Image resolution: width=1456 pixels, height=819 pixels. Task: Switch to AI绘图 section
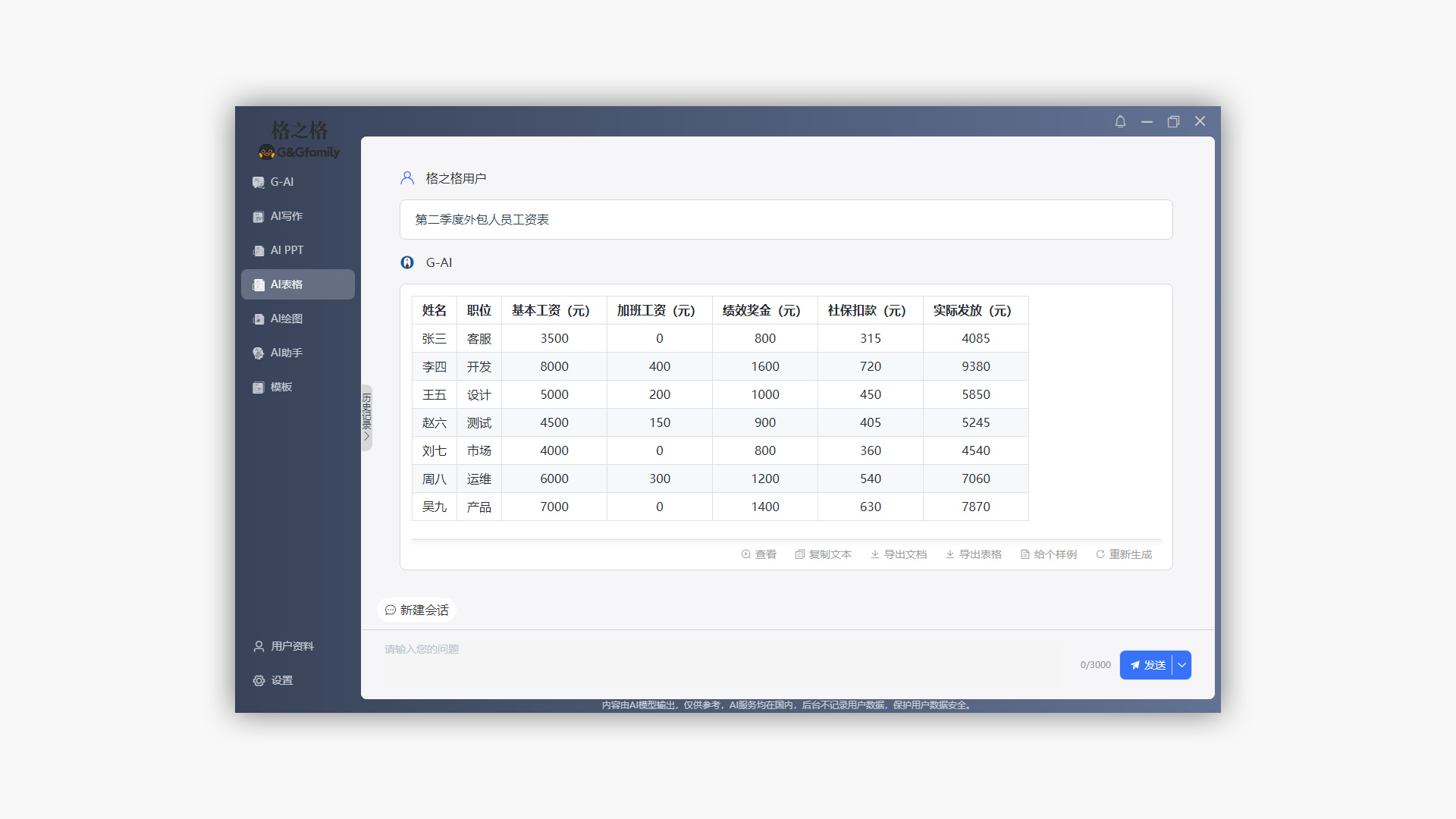[286, 318]
